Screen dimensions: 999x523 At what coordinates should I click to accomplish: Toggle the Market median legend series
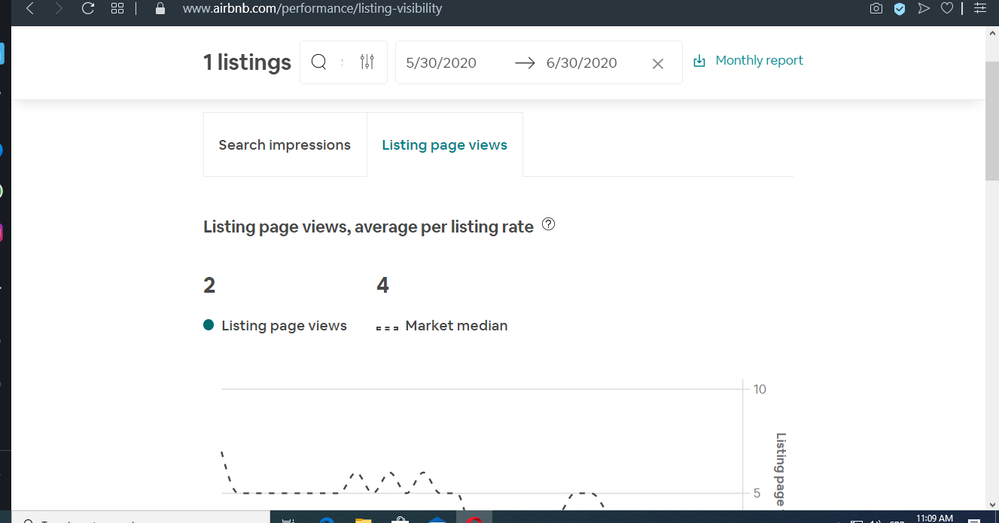pyautogui.click(x=442, y=325)
